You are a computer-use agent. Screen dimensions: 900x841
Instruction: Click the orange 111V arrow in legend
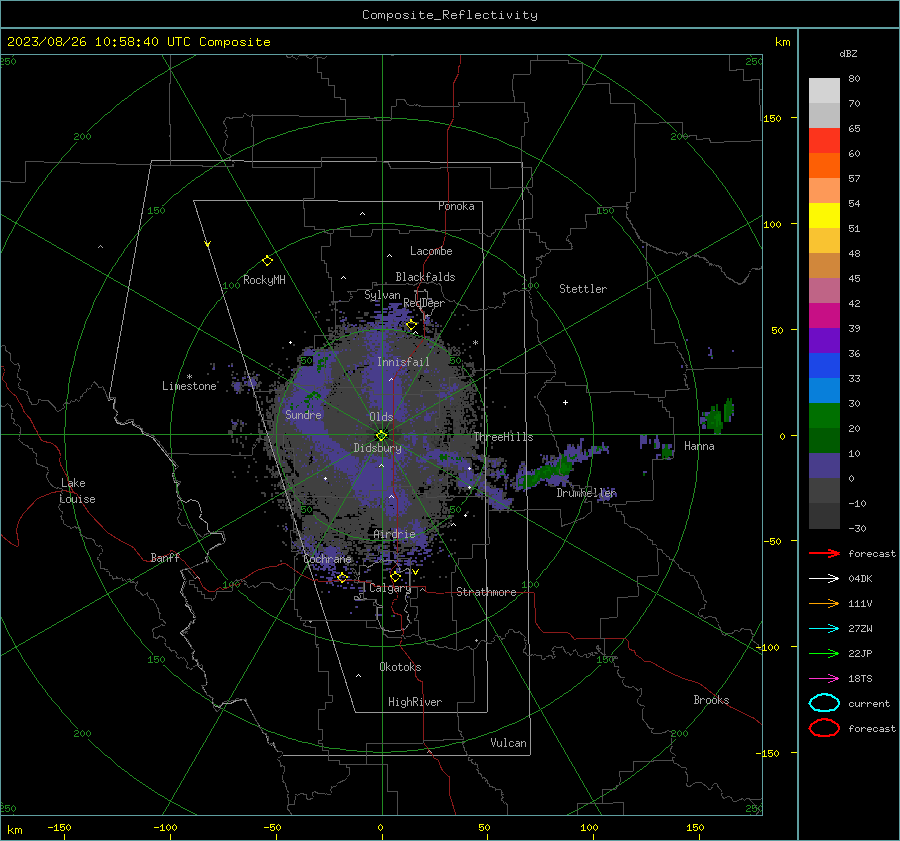824,603
